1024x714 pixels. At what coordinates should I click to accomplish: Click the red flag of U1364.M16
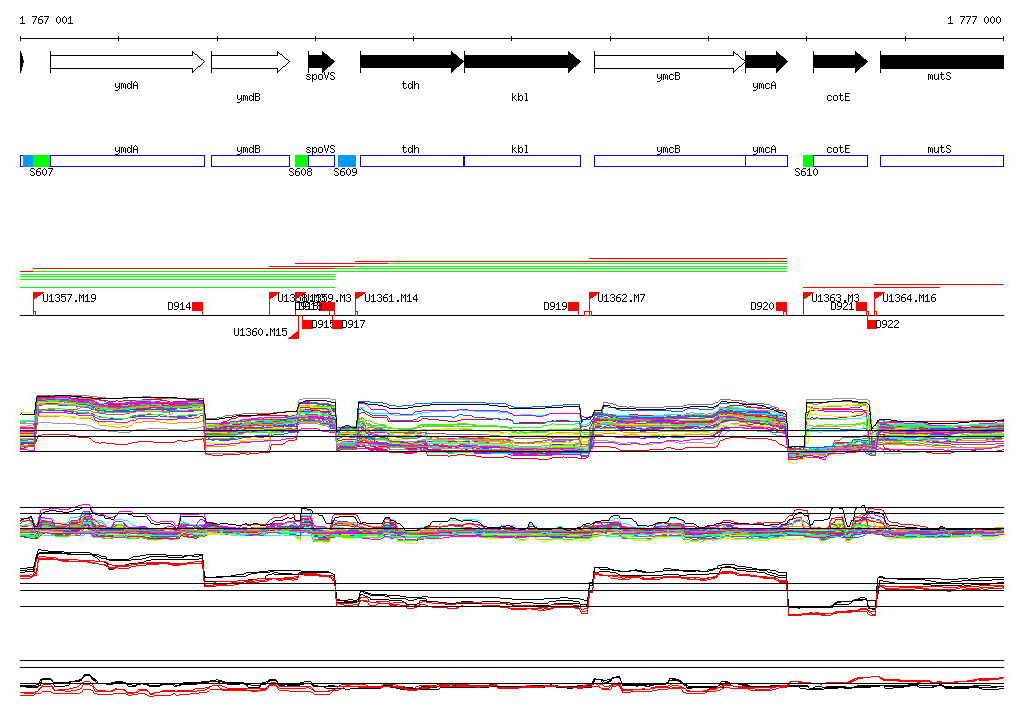(x=879, y=297)
